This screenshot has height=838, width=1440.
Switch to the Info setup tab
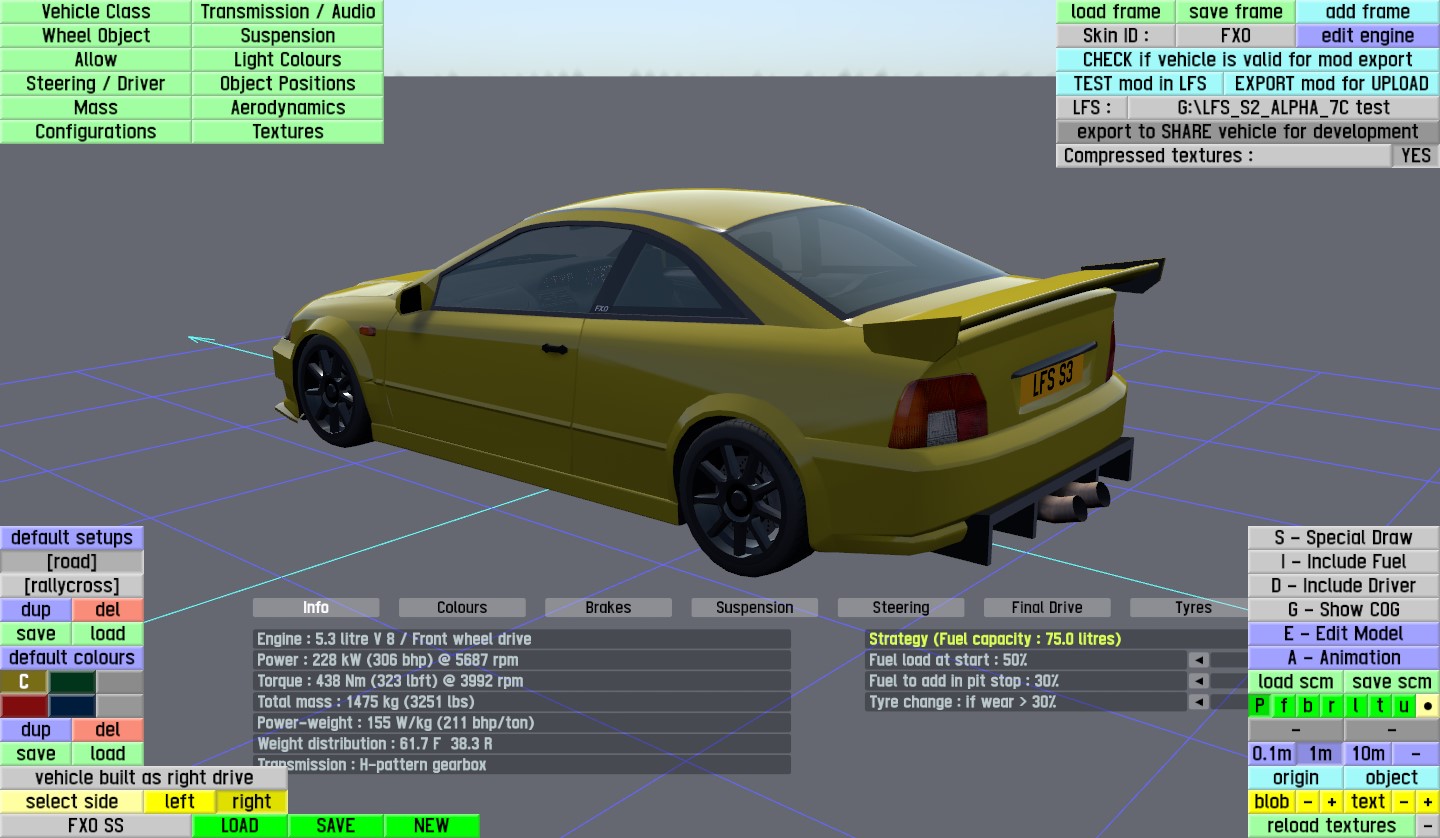(x=316, y=608)
